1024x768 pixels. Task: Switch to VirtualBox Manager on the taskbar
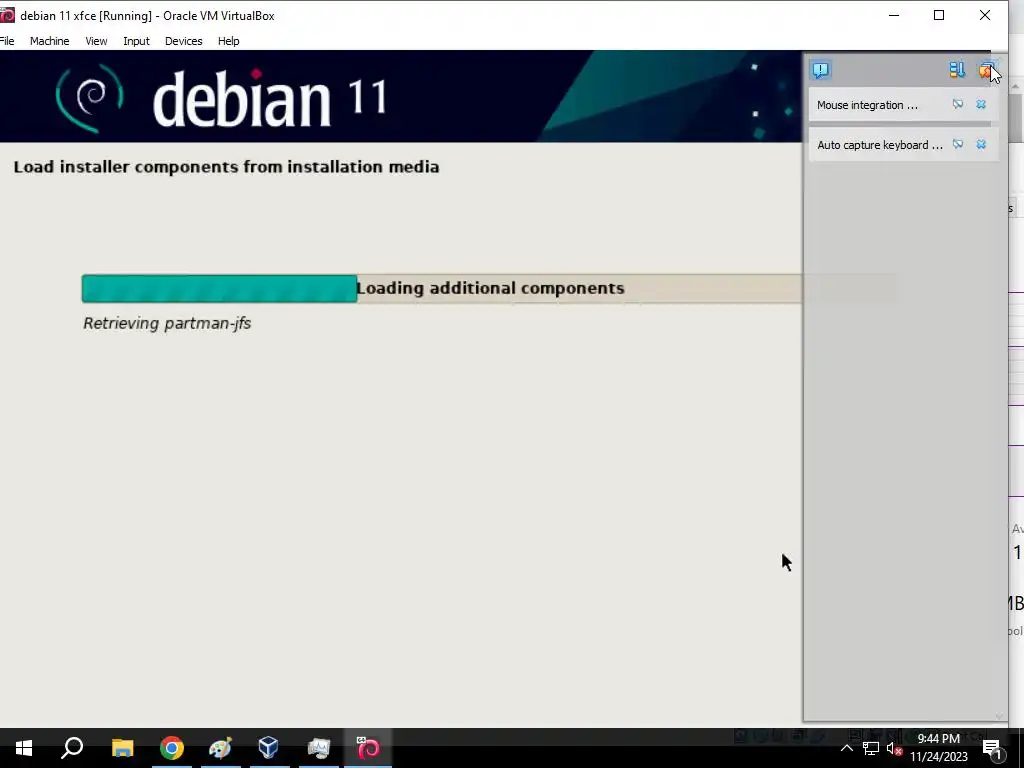[x=269, y=748]
